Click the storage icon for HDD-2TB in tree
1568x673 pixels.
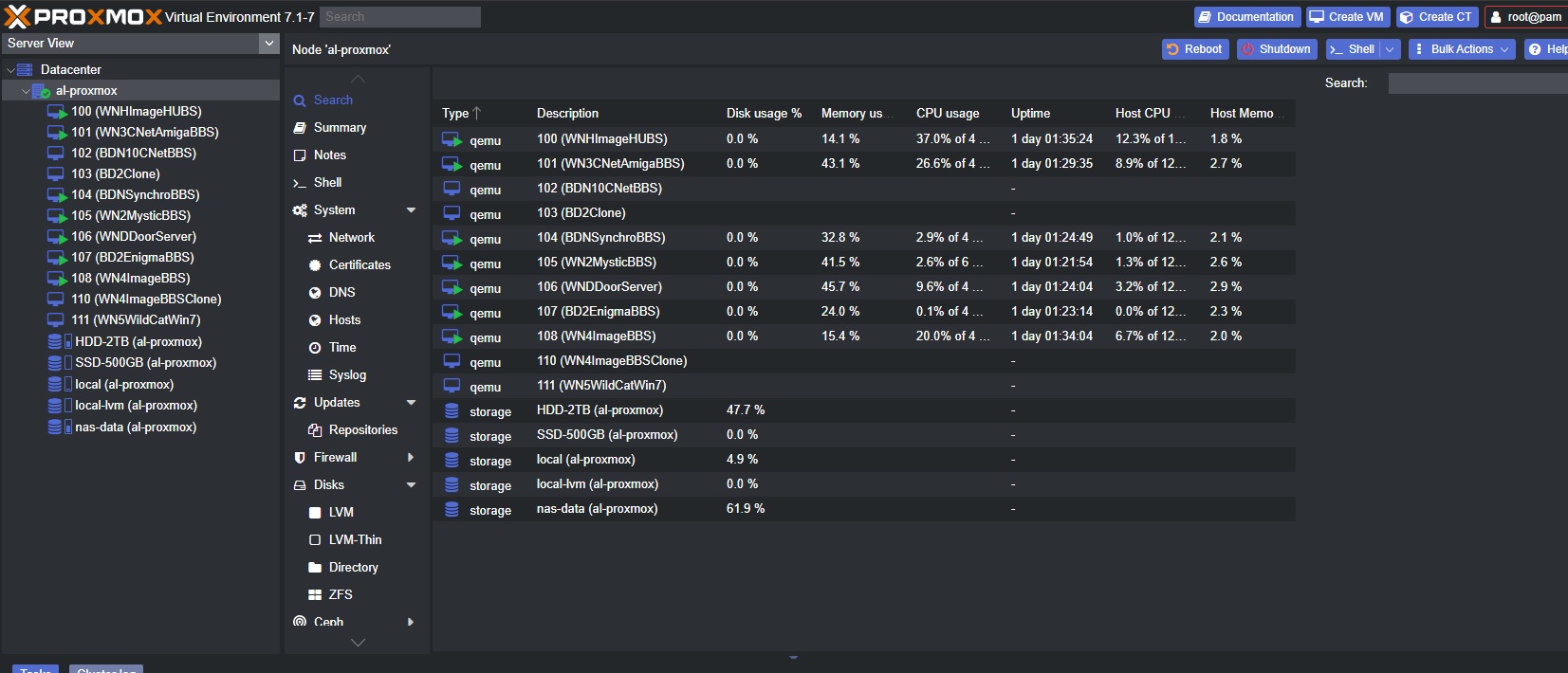(x=55, y=342)
